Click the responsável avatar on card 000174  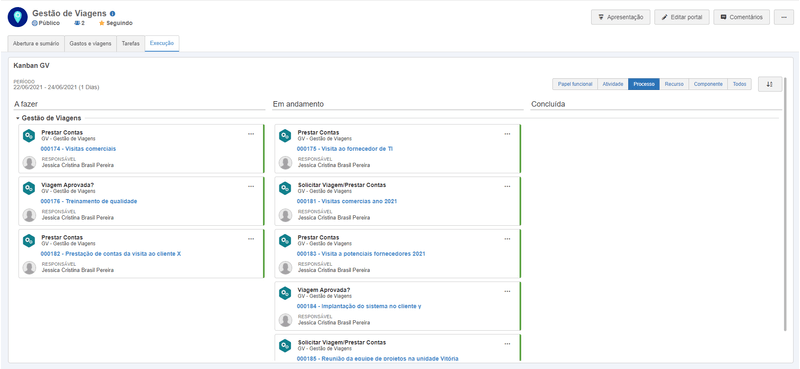(30, 163)
